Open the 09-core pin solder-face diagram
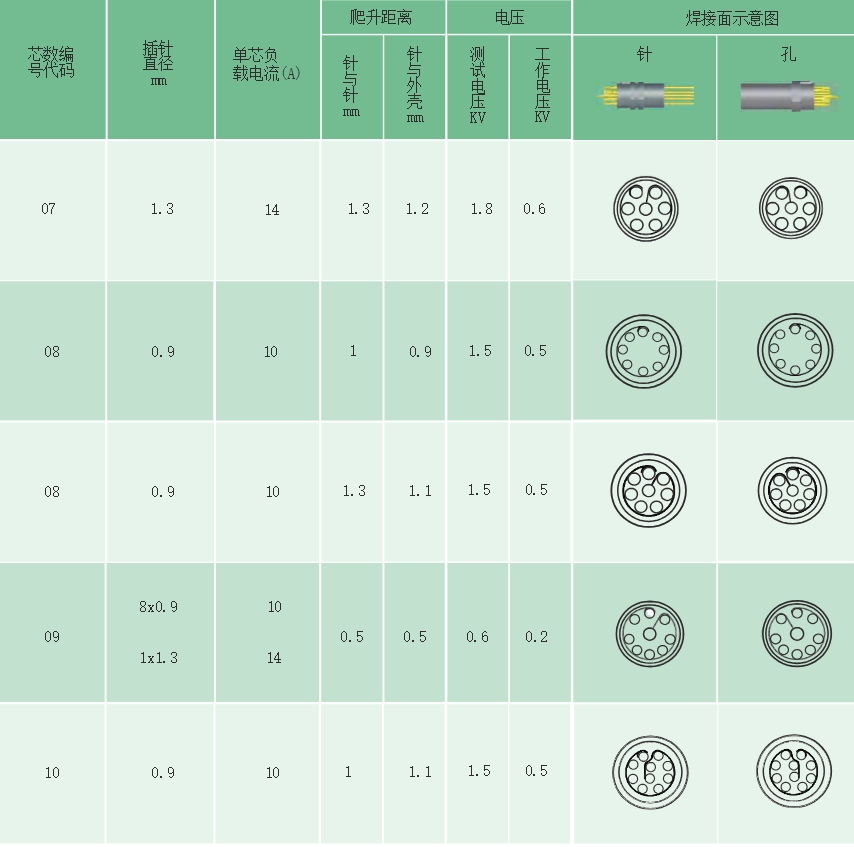Image resolution: width=854 pixels, height=847 pixels. [x=647, y=633]
